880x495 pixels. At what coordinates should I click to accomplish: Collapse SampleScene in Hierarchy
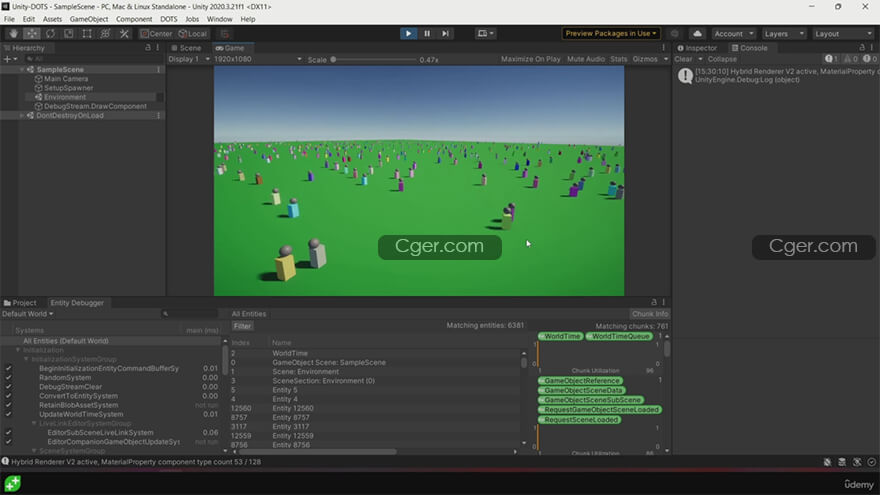pos(22,70)
